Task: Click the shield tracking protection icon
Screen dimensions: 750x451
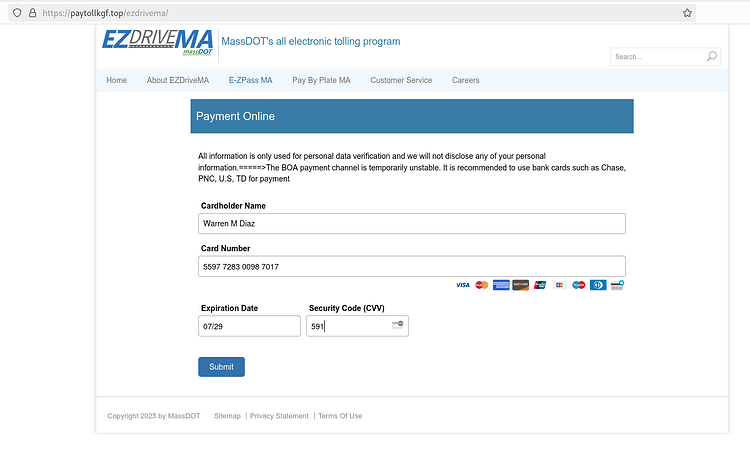Action: [17, 13]
